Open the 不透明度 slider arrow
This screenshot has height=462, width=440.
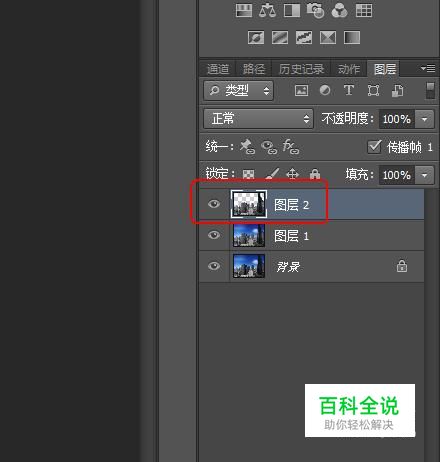[x=424, y=119]
